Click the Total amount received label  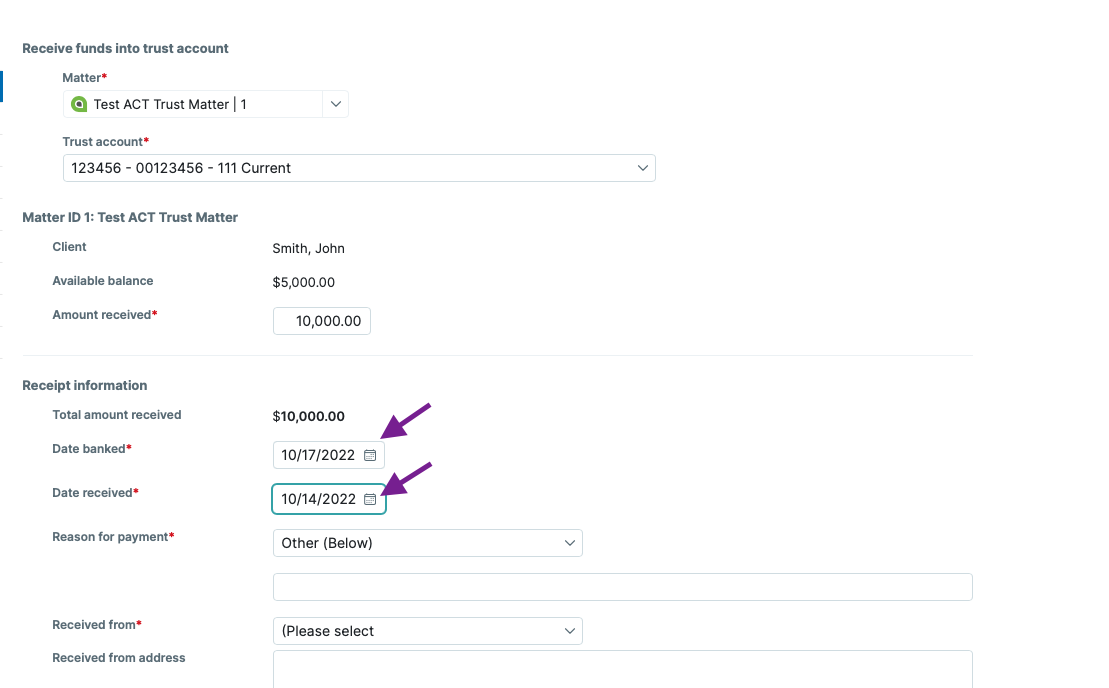tap(117, 415)
